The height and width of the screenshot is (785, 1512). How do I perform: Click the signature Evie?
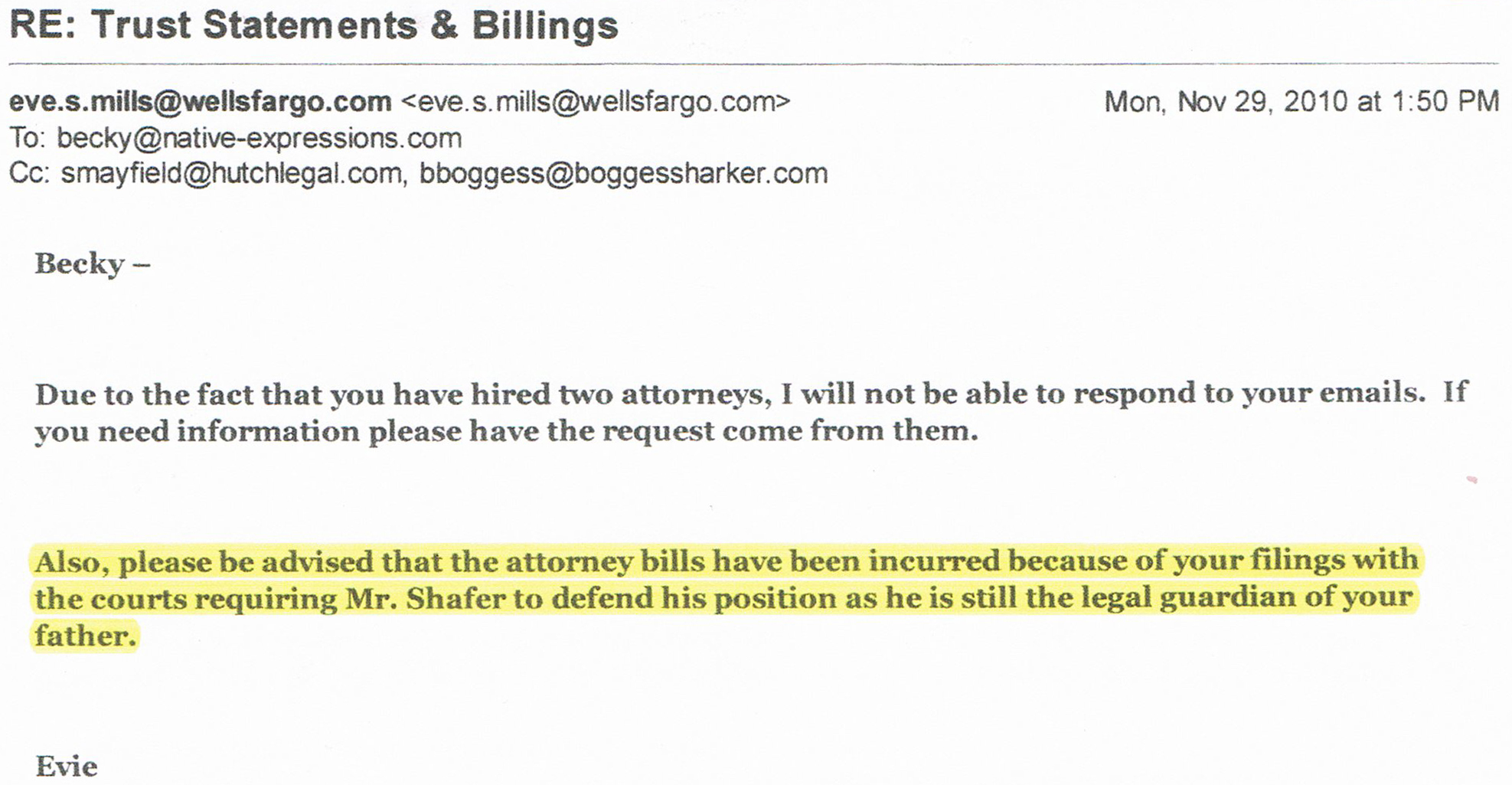coord(67,767)
